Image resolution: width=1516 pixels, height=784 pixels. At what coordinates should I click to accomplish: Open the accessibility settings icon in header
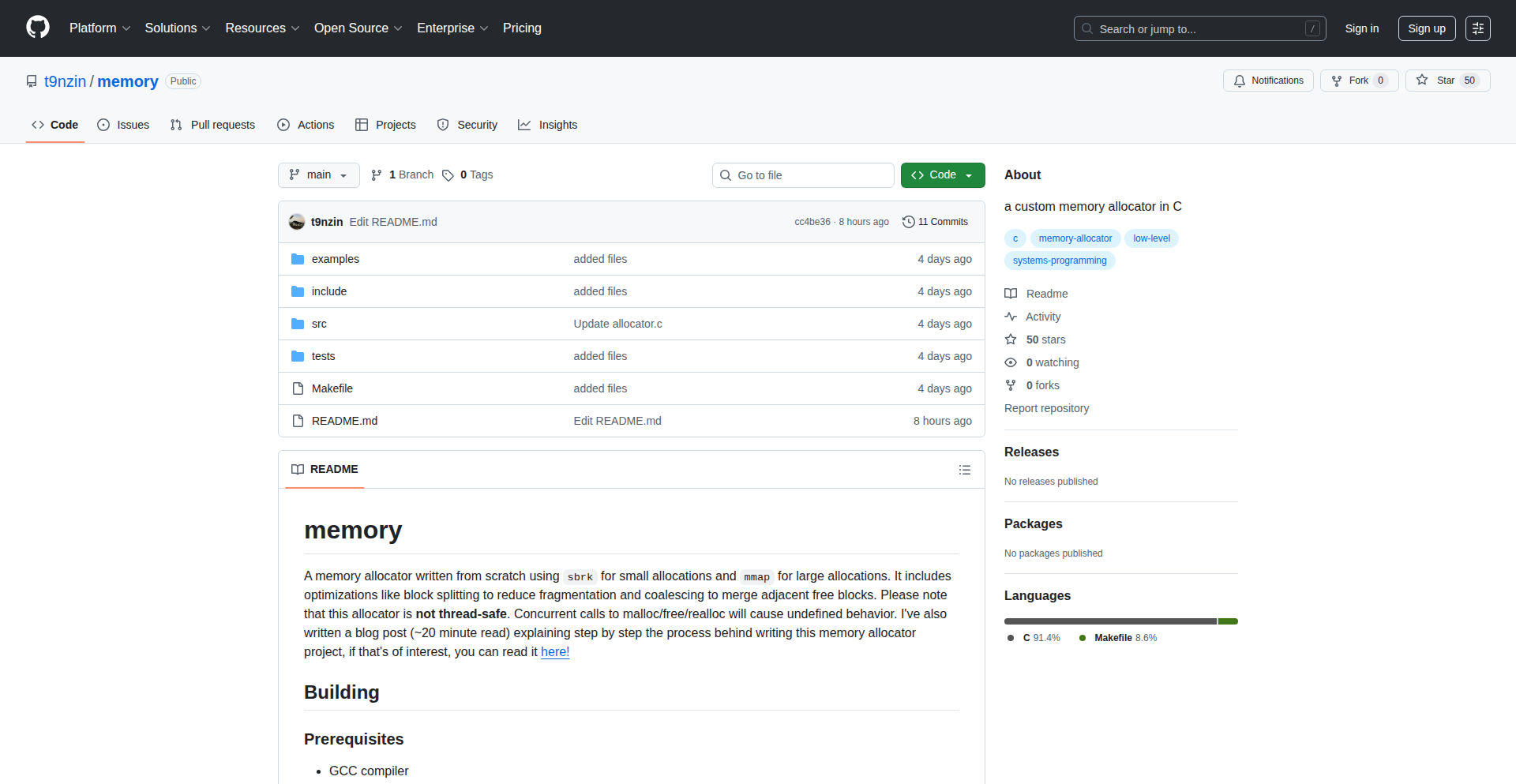(x=1477, y=28)
